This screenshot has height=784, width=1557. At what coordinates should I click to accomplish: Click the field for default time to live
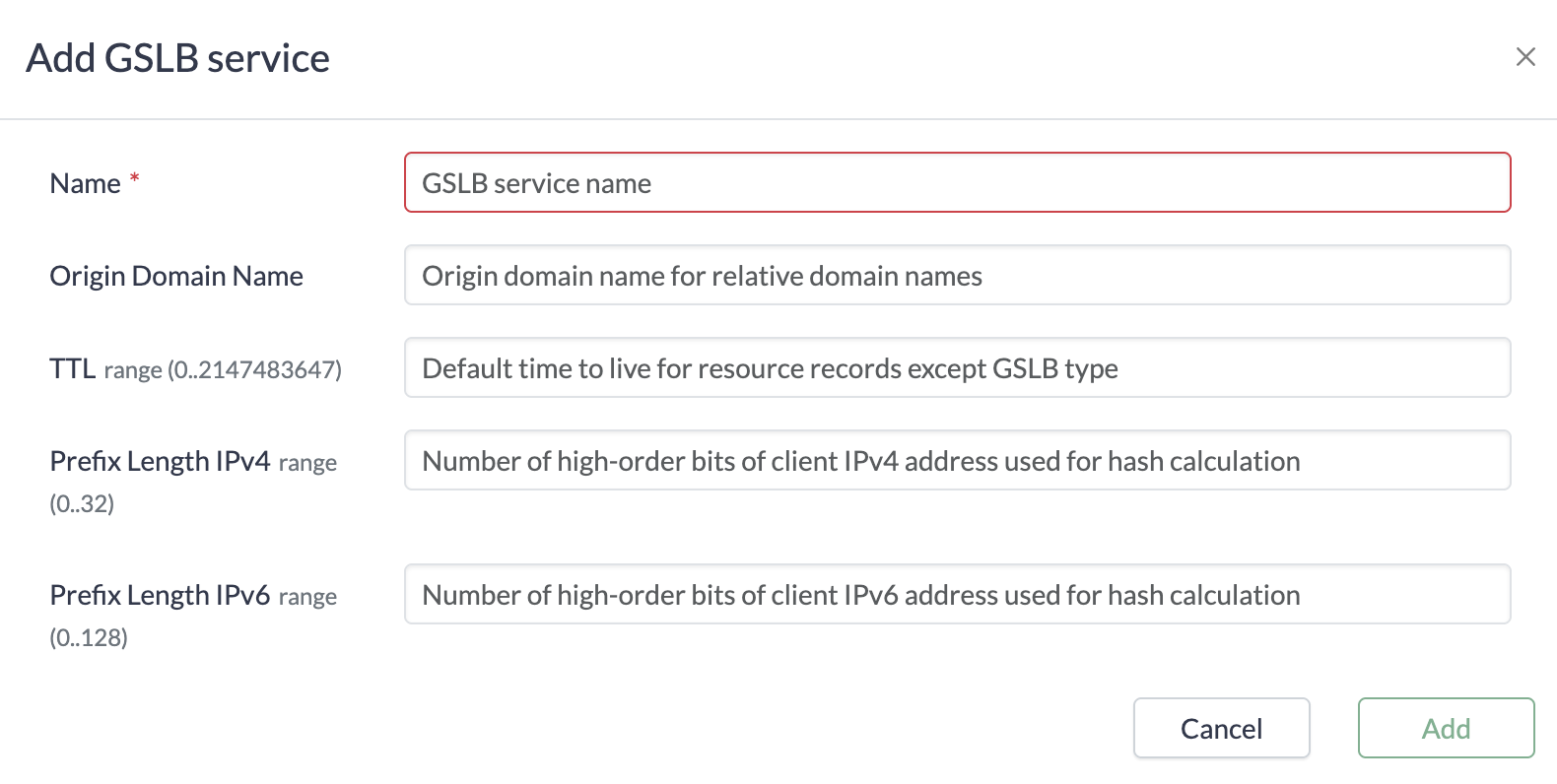[x=956, y=367]
